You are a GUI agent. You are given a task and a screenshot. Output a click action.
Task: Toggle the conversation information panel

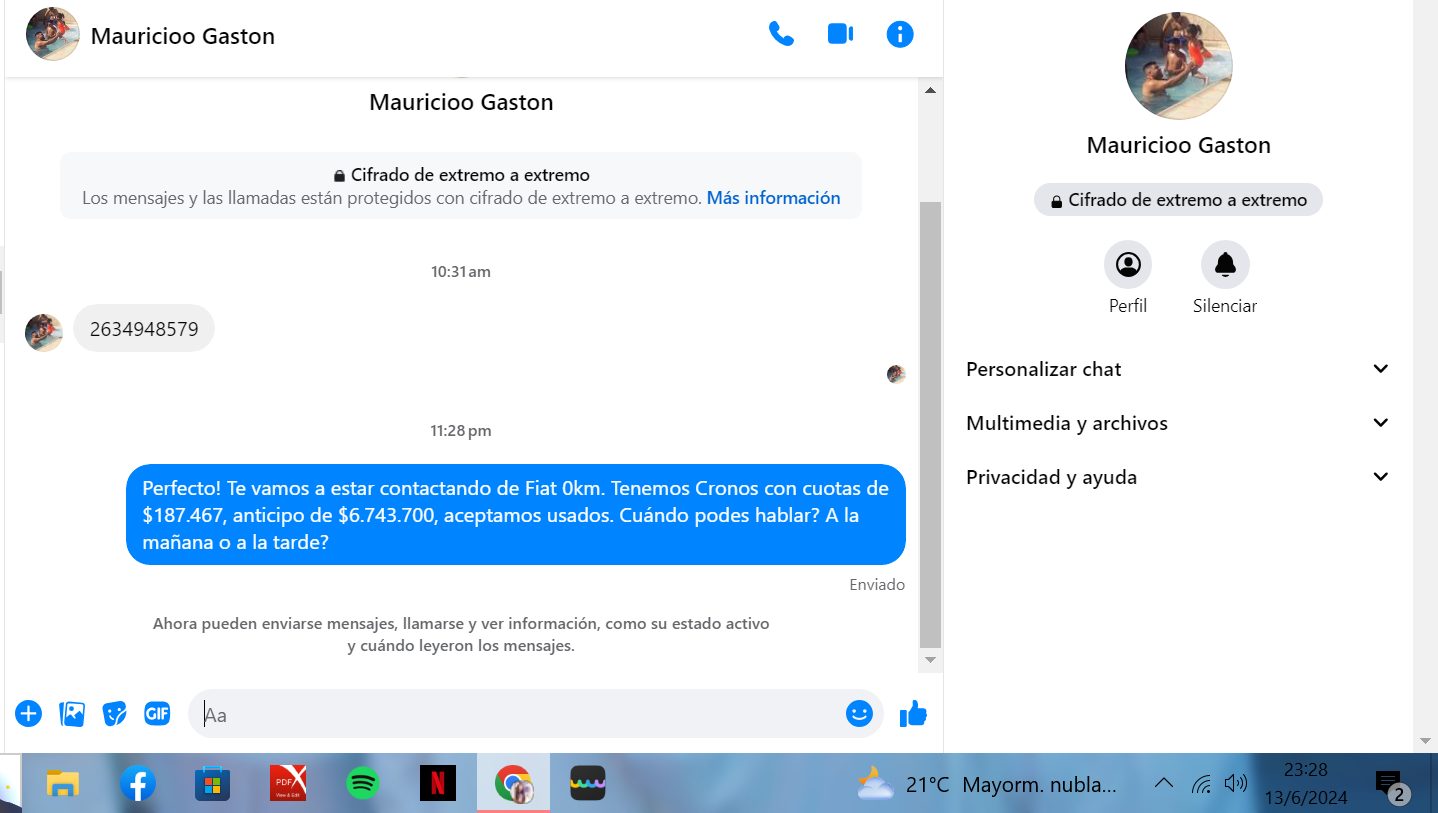pos(900,35)
